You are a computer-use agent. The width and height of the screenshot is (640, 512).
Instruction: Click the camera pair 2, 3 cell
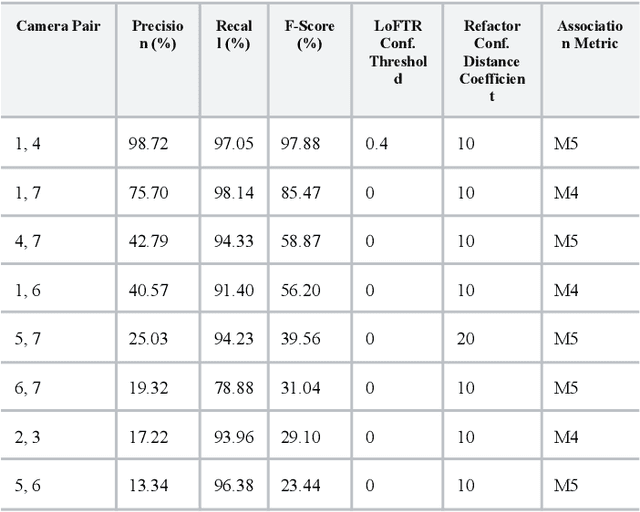click(x=28, y=437)
